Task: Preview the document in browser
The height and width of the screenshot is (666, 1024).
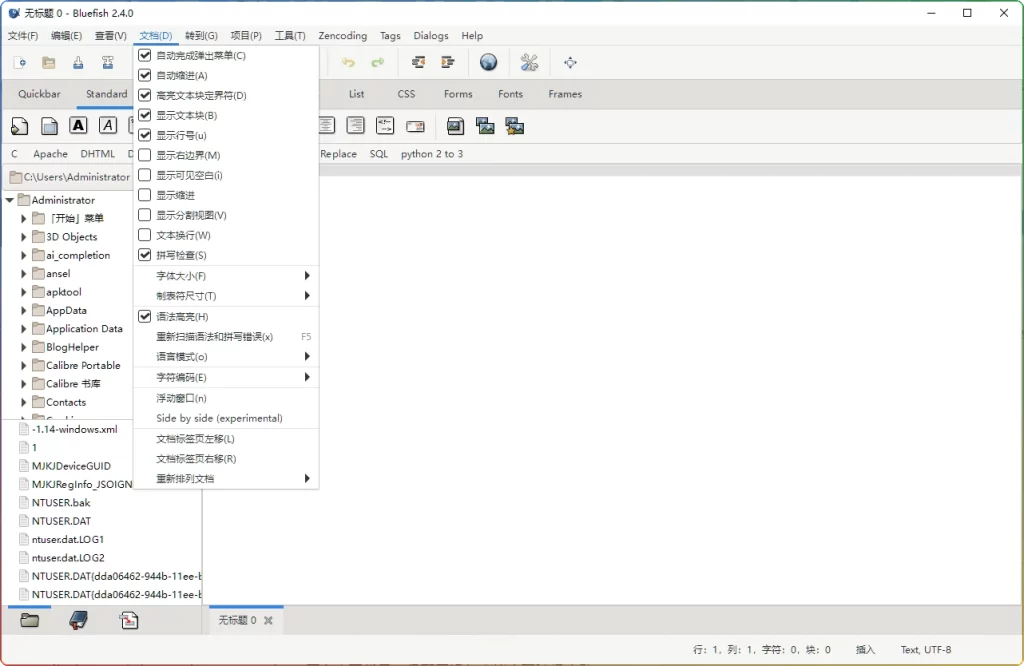Action: coord(488,62)
